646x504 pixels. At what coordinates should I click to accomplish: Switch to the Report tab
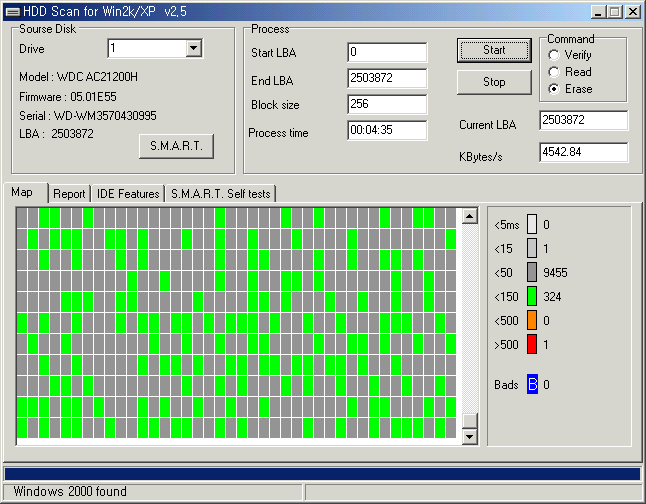[69, 194]
